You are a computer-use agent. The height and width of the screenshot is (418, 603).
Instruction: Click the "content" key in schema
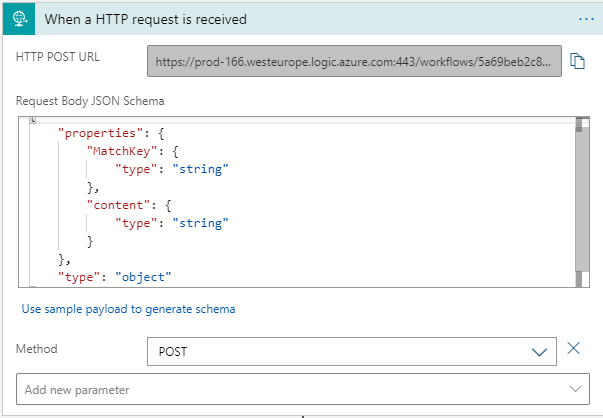coord(118,205)
